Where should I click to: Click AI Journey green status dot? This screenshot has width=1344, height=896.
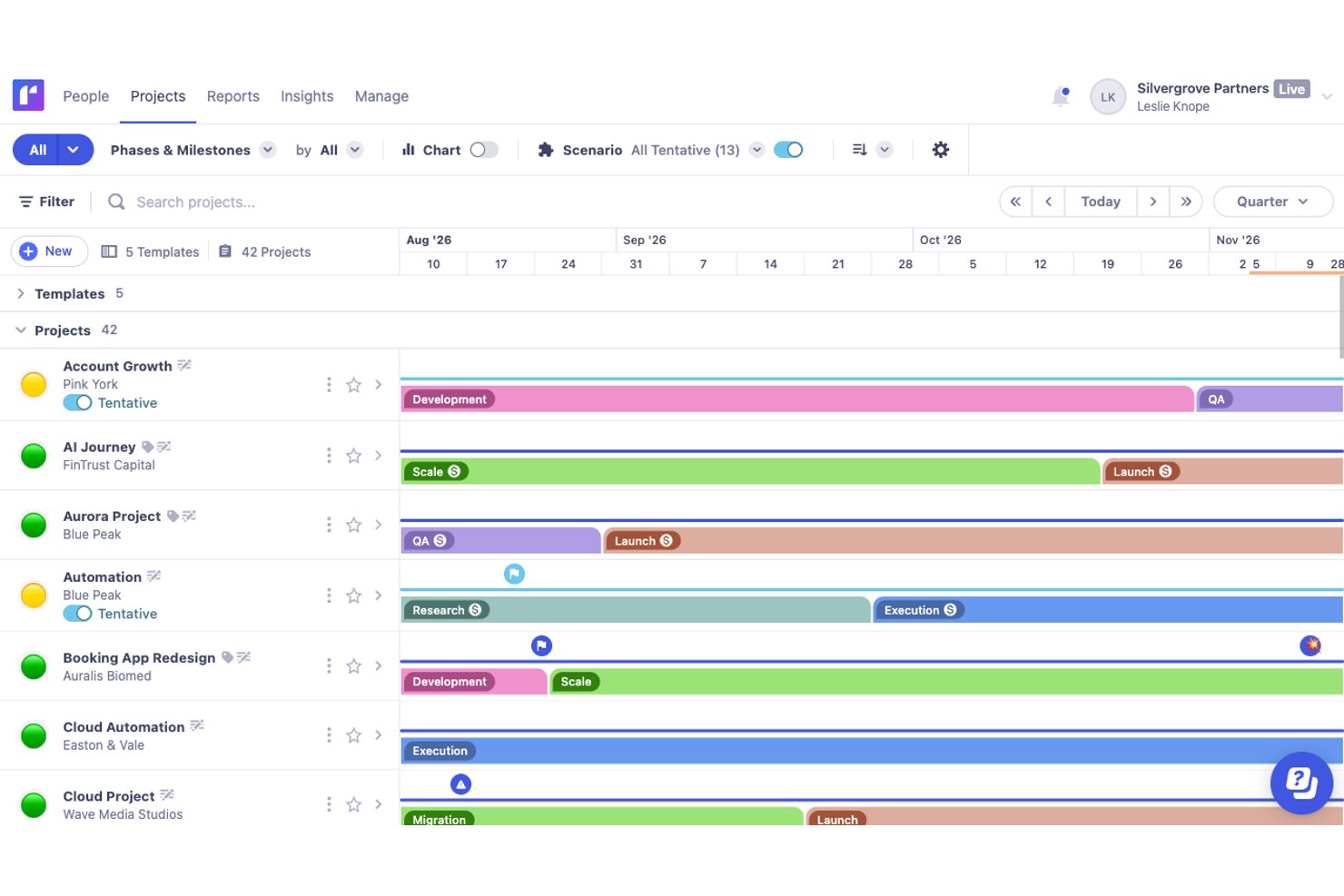34,456
